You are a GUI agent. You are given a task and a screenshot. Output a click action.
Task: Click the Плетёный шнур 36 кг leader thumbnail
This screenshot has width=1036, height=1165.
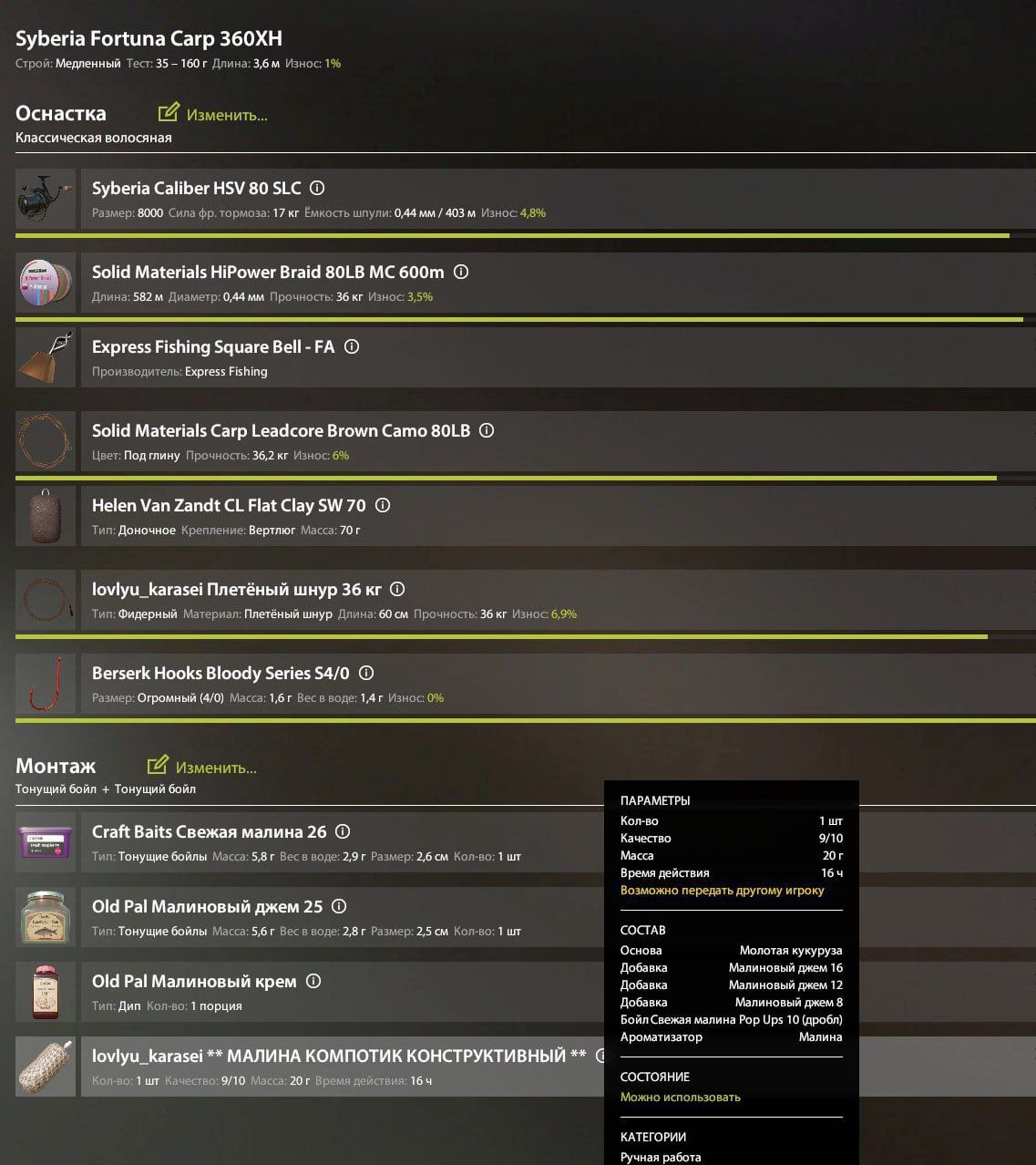click(46, 600)
